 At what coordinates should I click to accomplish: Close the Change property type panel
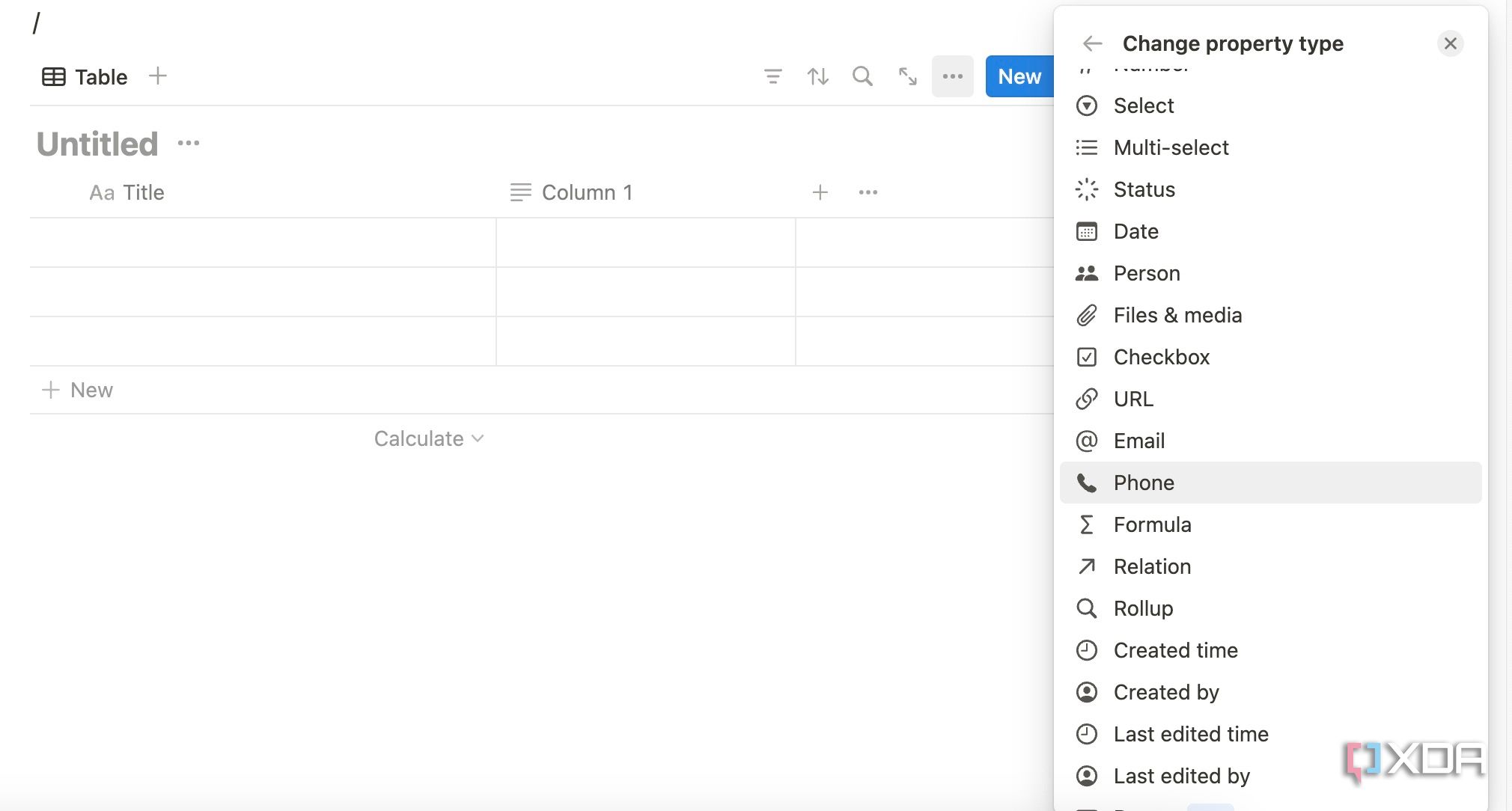[1450, 43]
